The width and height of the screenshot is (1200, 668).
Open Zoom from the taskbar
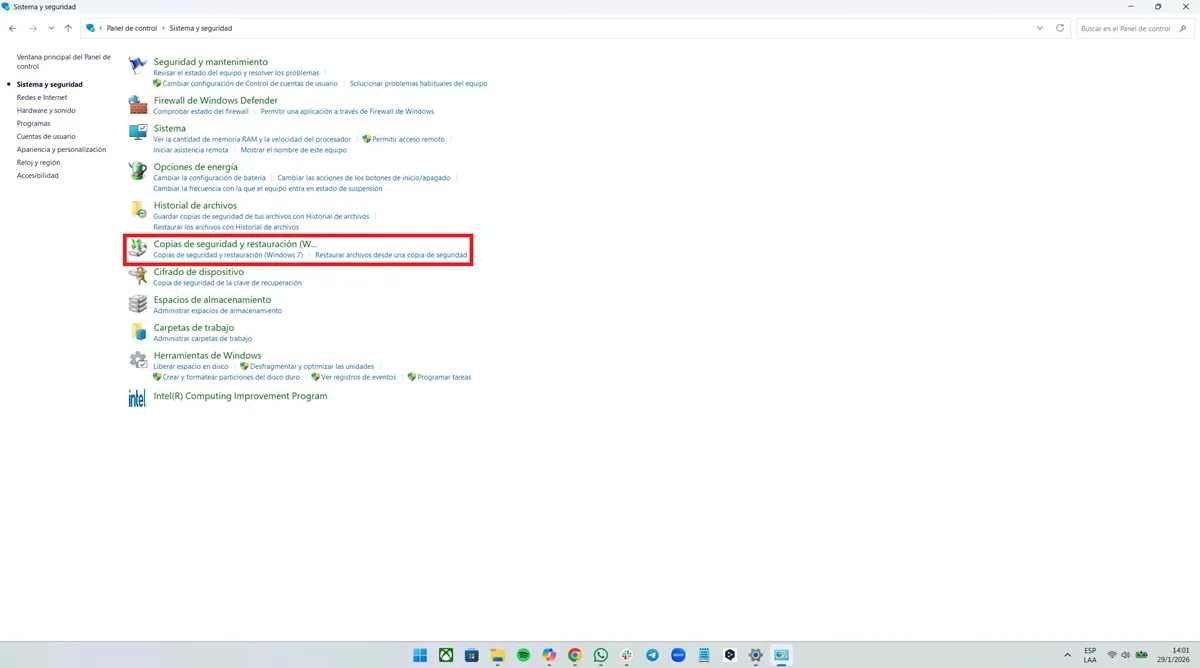679,655
